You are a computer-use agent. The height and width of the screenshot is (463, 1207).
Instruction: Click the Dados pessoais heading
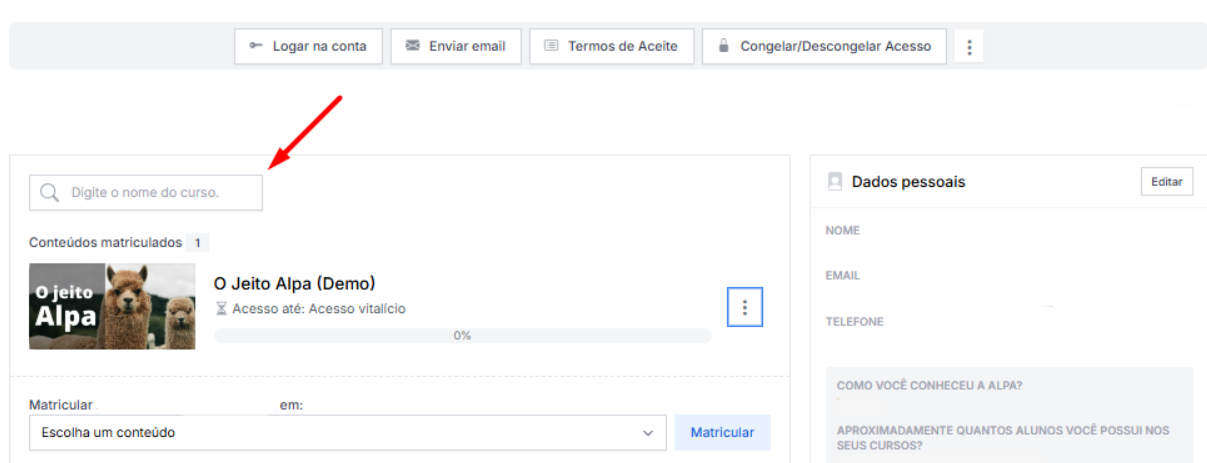tap(908, 182)
